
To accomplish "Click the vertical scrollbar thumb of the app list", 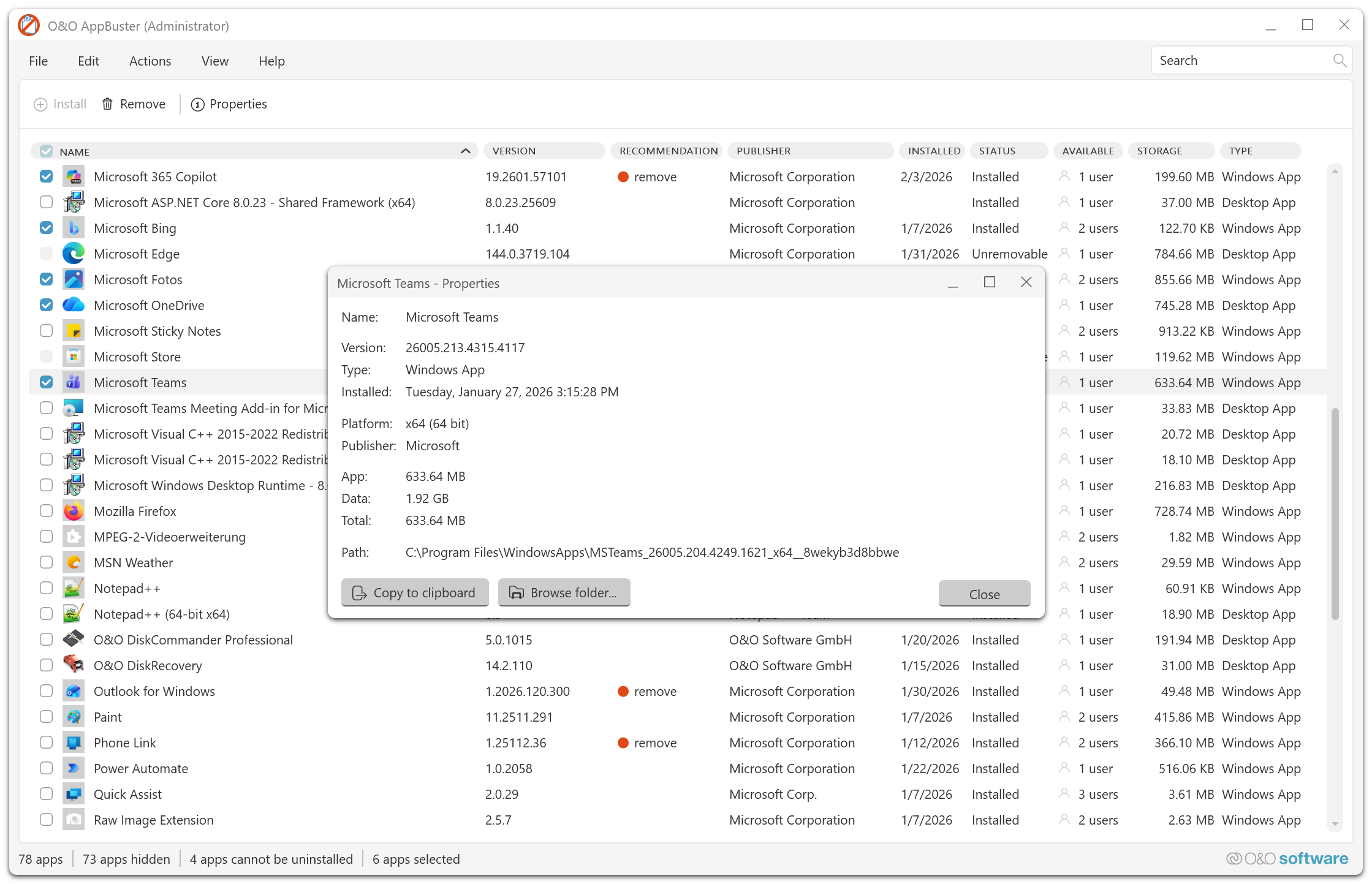I will [x=1335, y=513].
